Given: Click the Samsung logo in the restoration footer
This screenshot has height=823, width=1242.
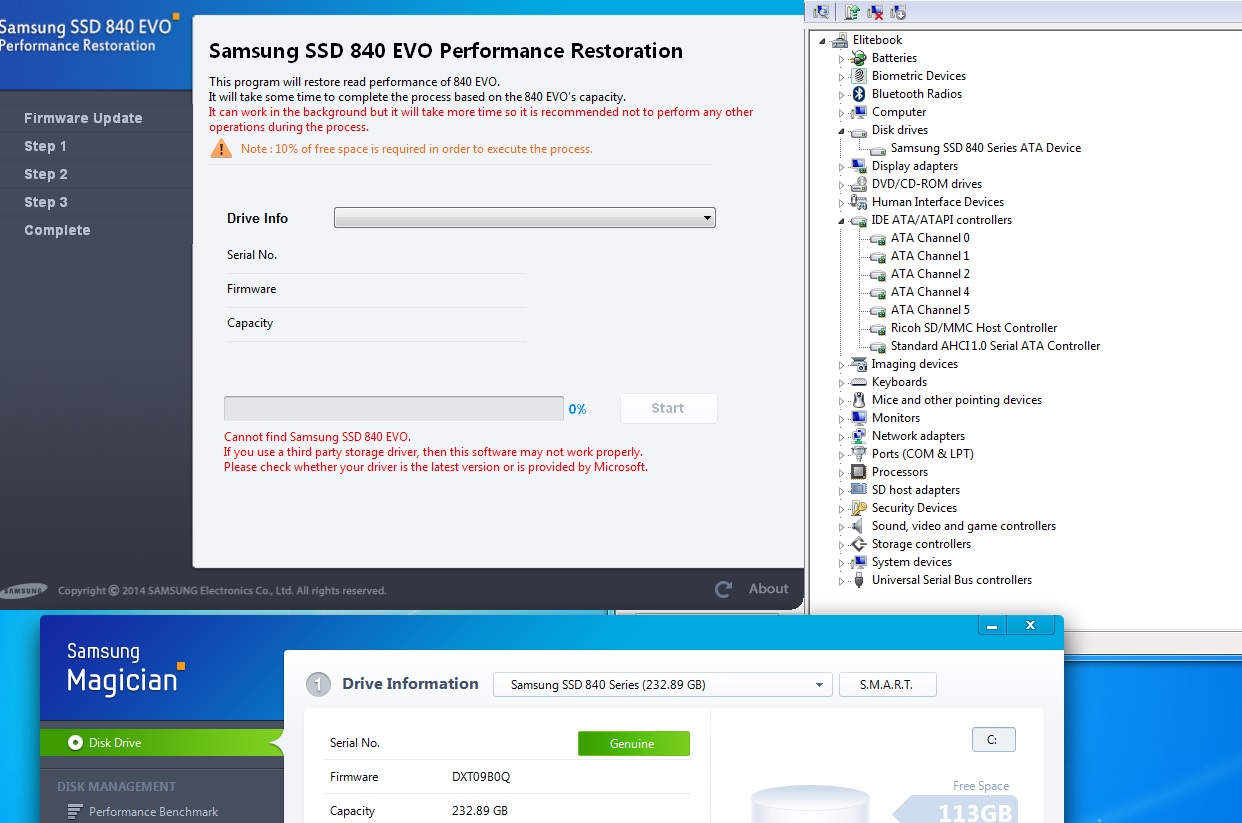Looking at the screenshot, I should point(23,590).
